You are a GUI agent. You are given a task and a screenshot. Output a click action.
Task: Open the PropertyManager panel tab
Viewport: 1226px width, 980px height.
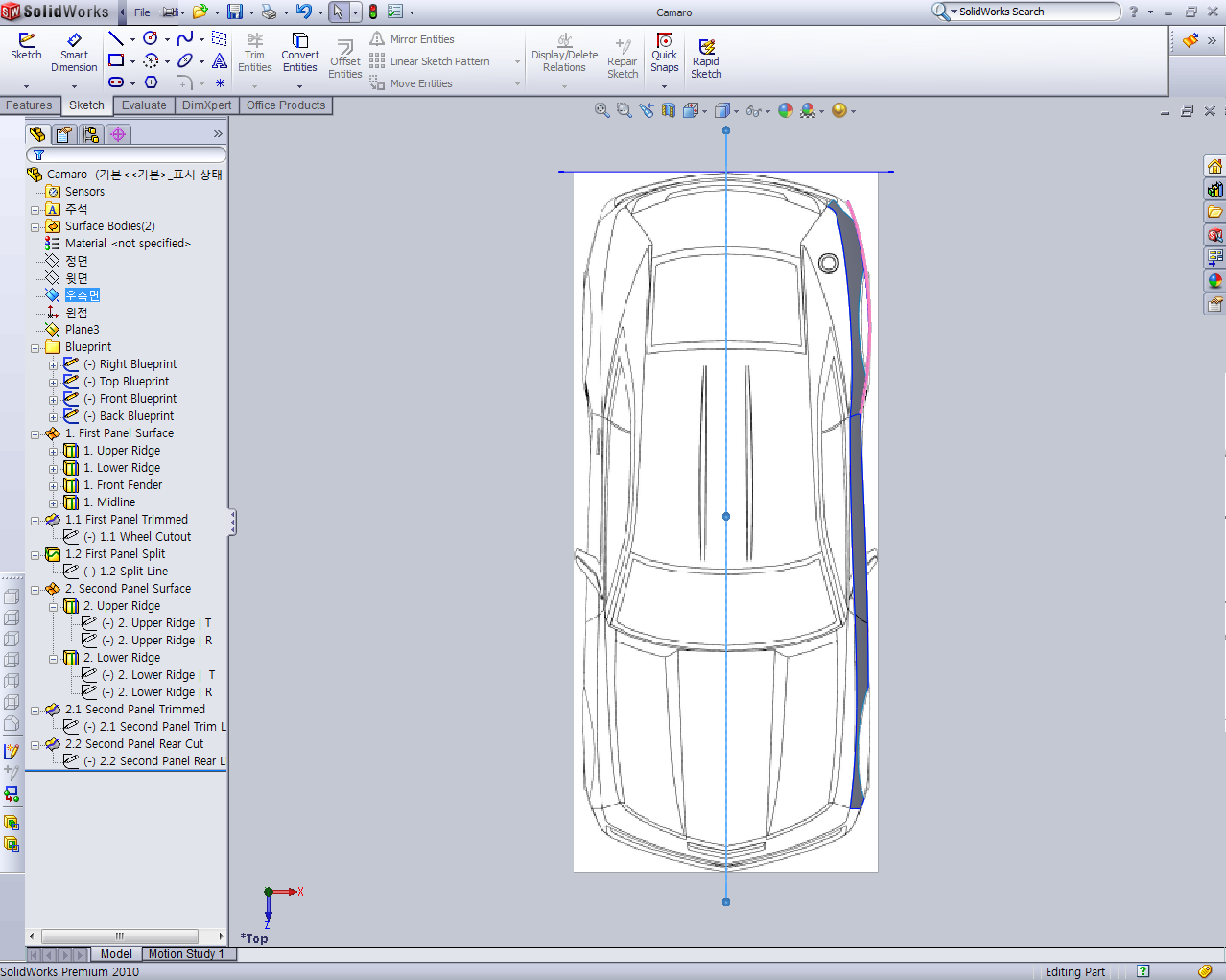pyautogui.click(x=64, y=134)
